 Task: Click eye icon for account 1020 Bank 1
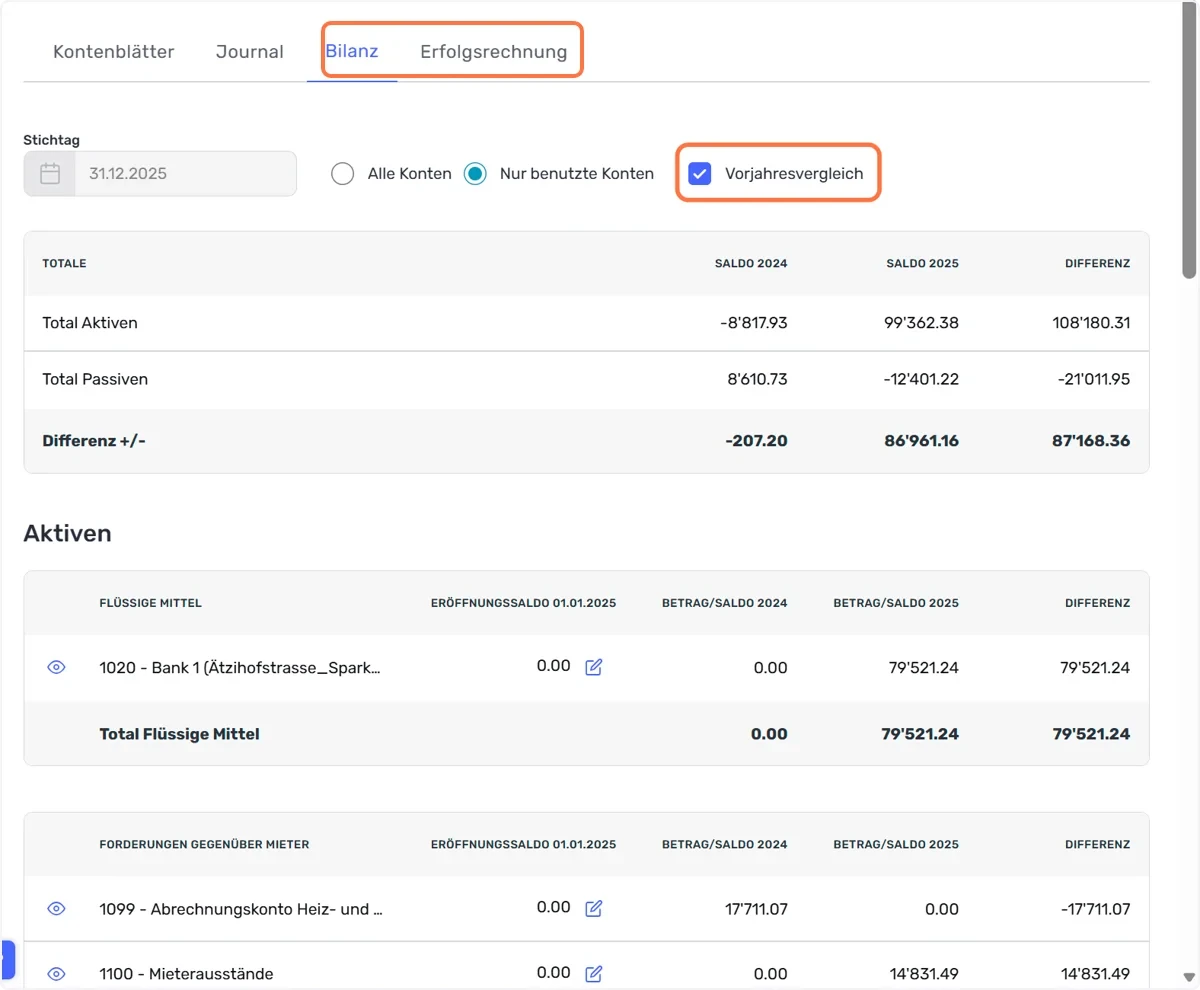click(57, 667)
